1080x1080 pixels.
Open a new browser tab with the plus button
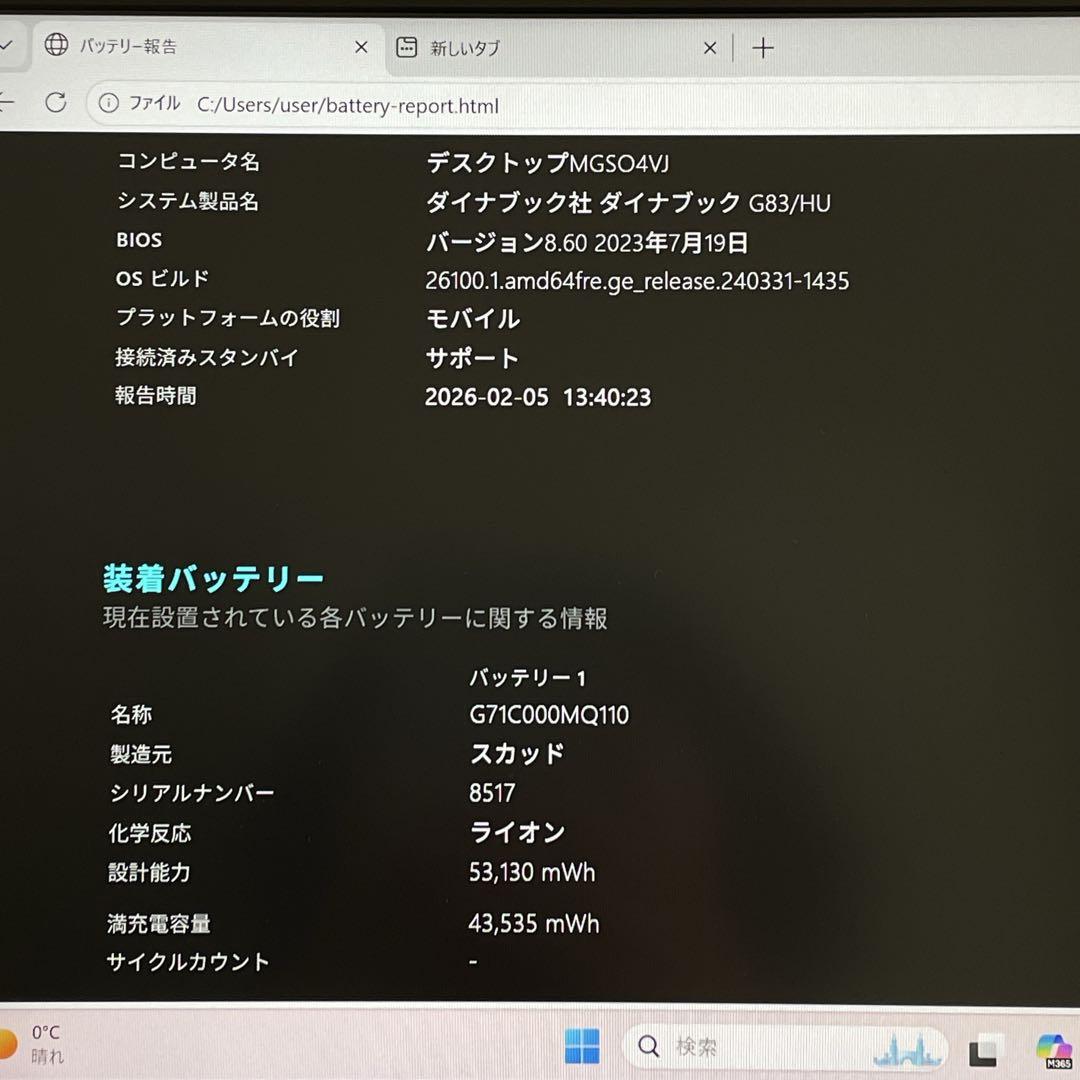[x=764, y=46]
